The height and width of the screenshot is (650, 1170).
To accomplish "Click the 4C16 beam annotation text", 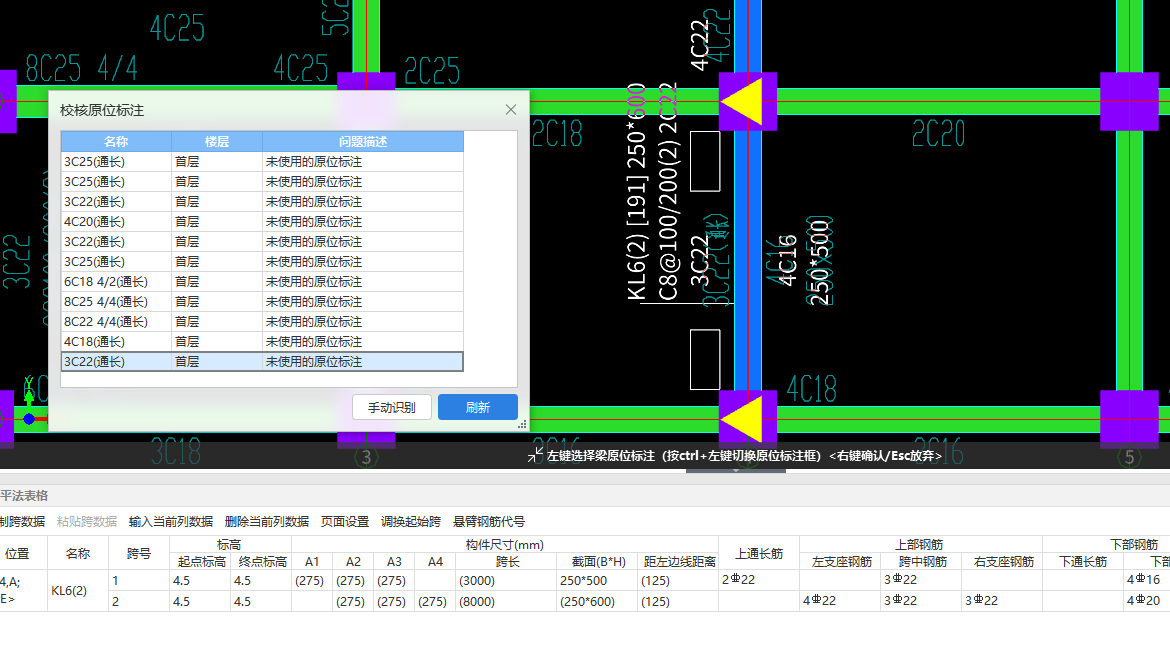I will click(x=788, y=260).
